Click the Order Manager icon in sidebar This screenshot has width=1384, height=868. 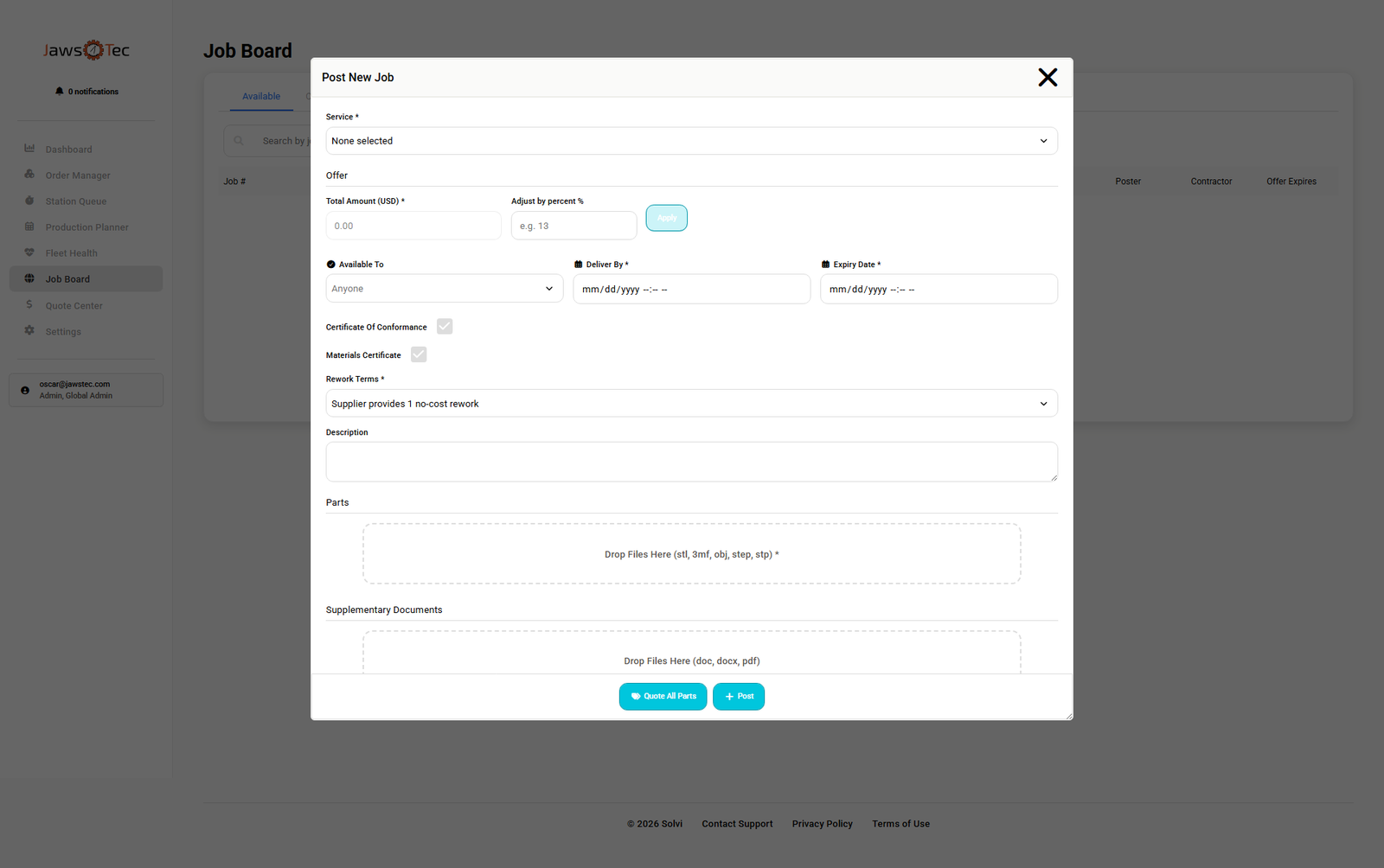[29, 175]
